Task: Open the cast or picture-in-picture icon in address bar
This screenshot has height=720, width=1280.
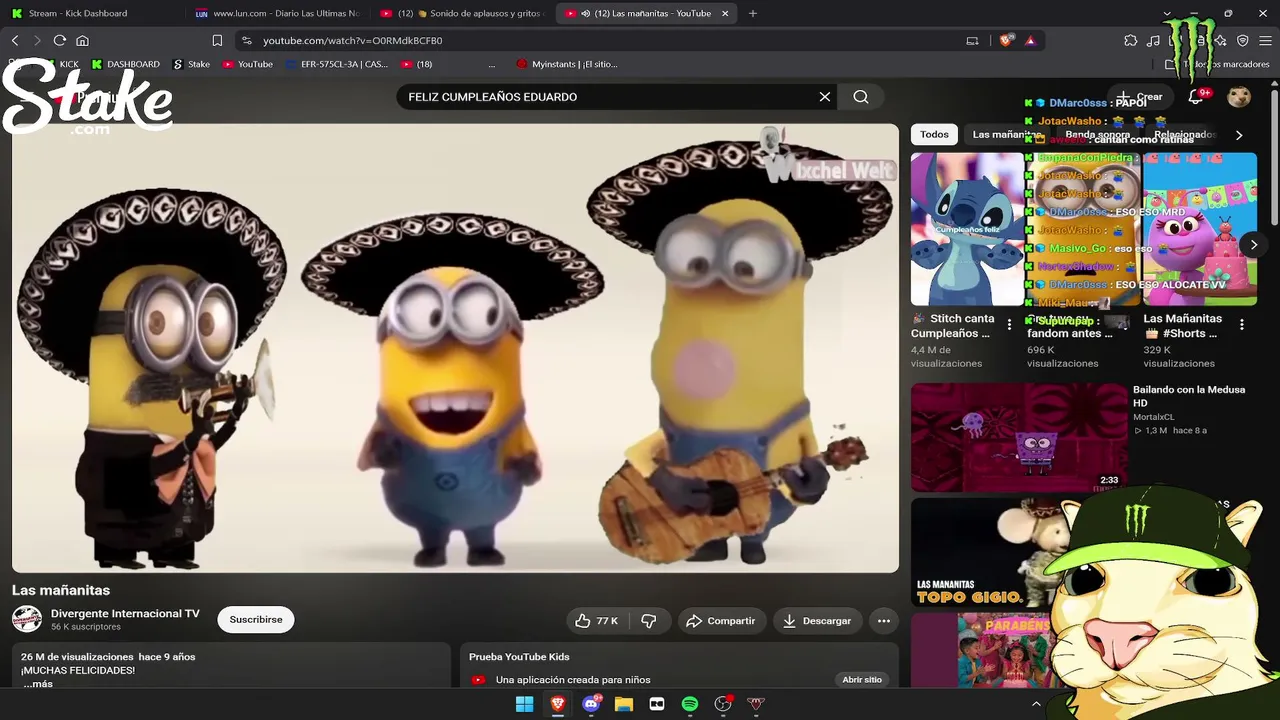Action: tap(972, 40)
